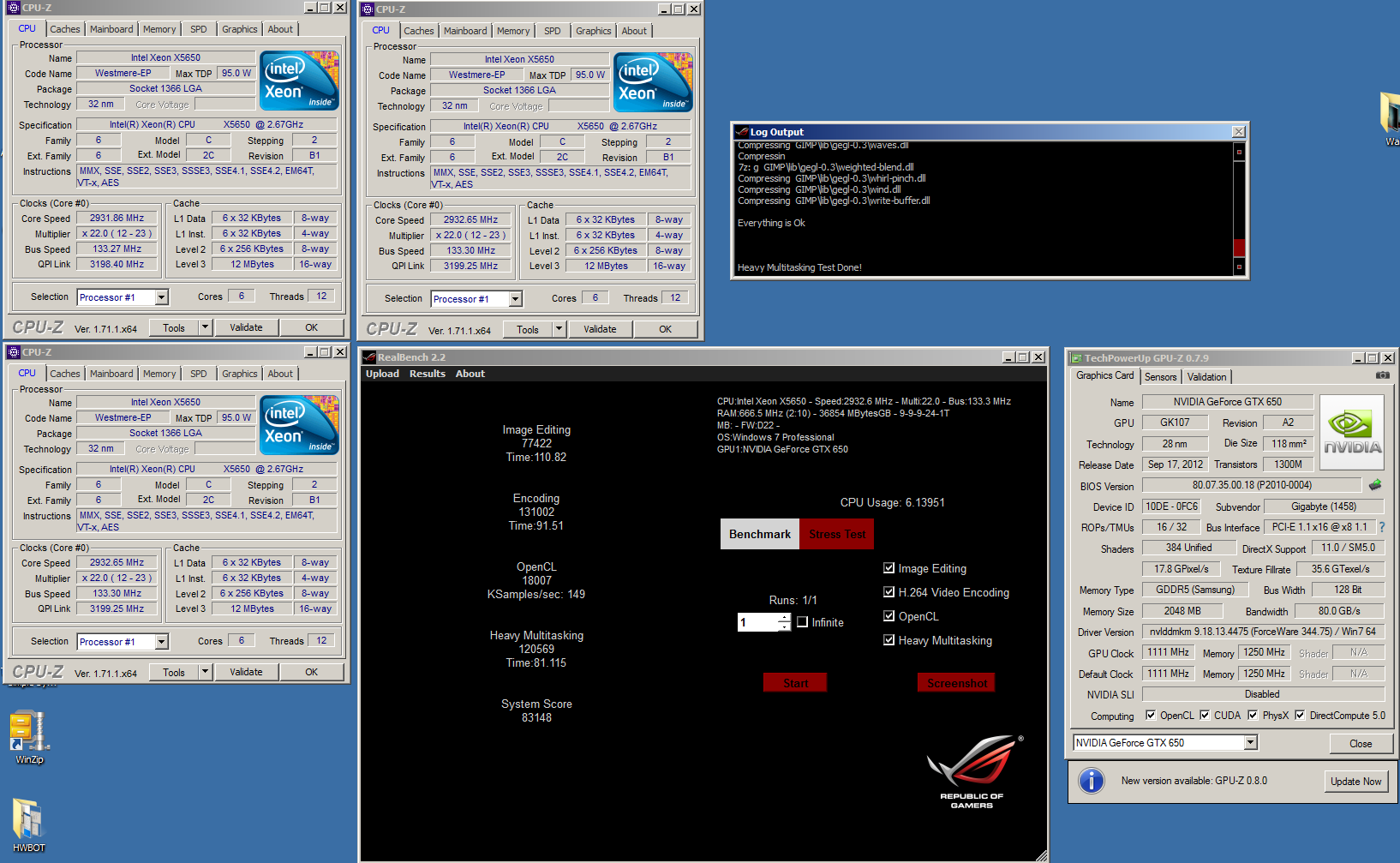Click the Runs number input field
The image size is (1400, 863).
(757, 622)
